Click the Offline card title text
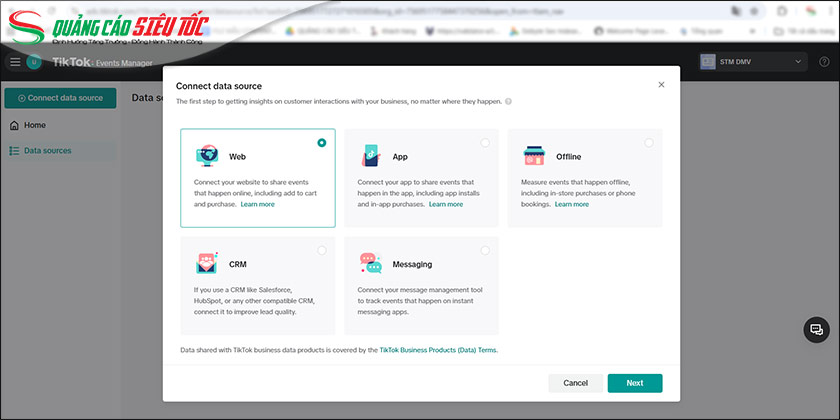Viewport: 840px width, 420px height. click(x=568, y=156)
